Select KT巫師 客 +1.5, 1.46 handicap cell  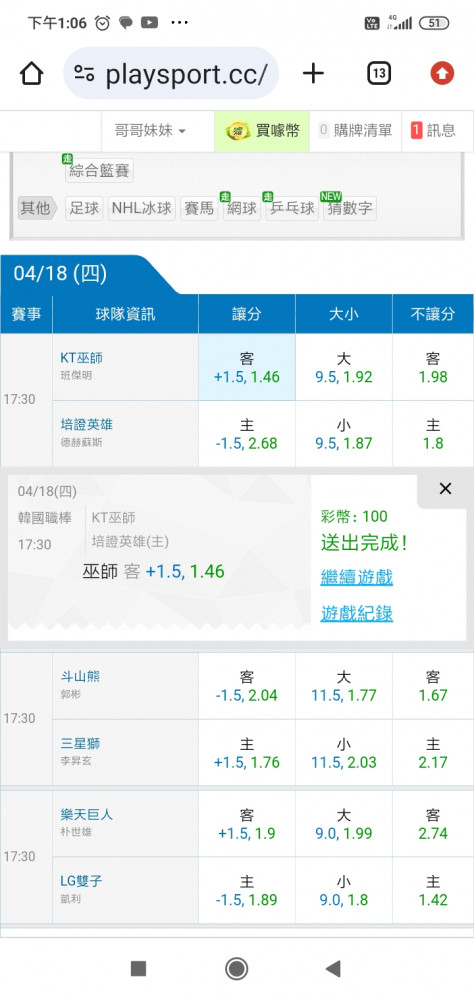(247, 367)
